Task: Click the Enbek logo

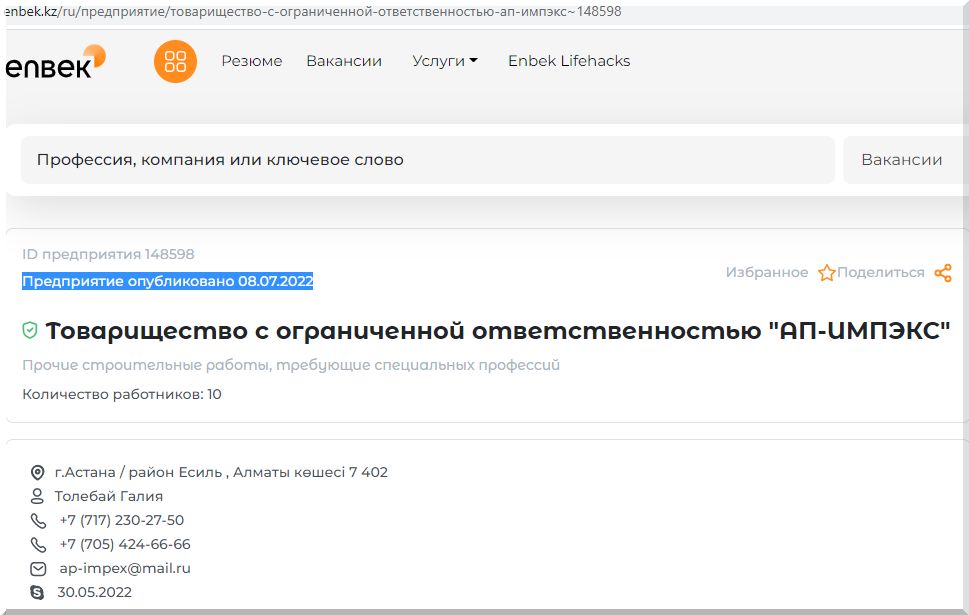Action: pyautogui.click(x=55, y=62)
